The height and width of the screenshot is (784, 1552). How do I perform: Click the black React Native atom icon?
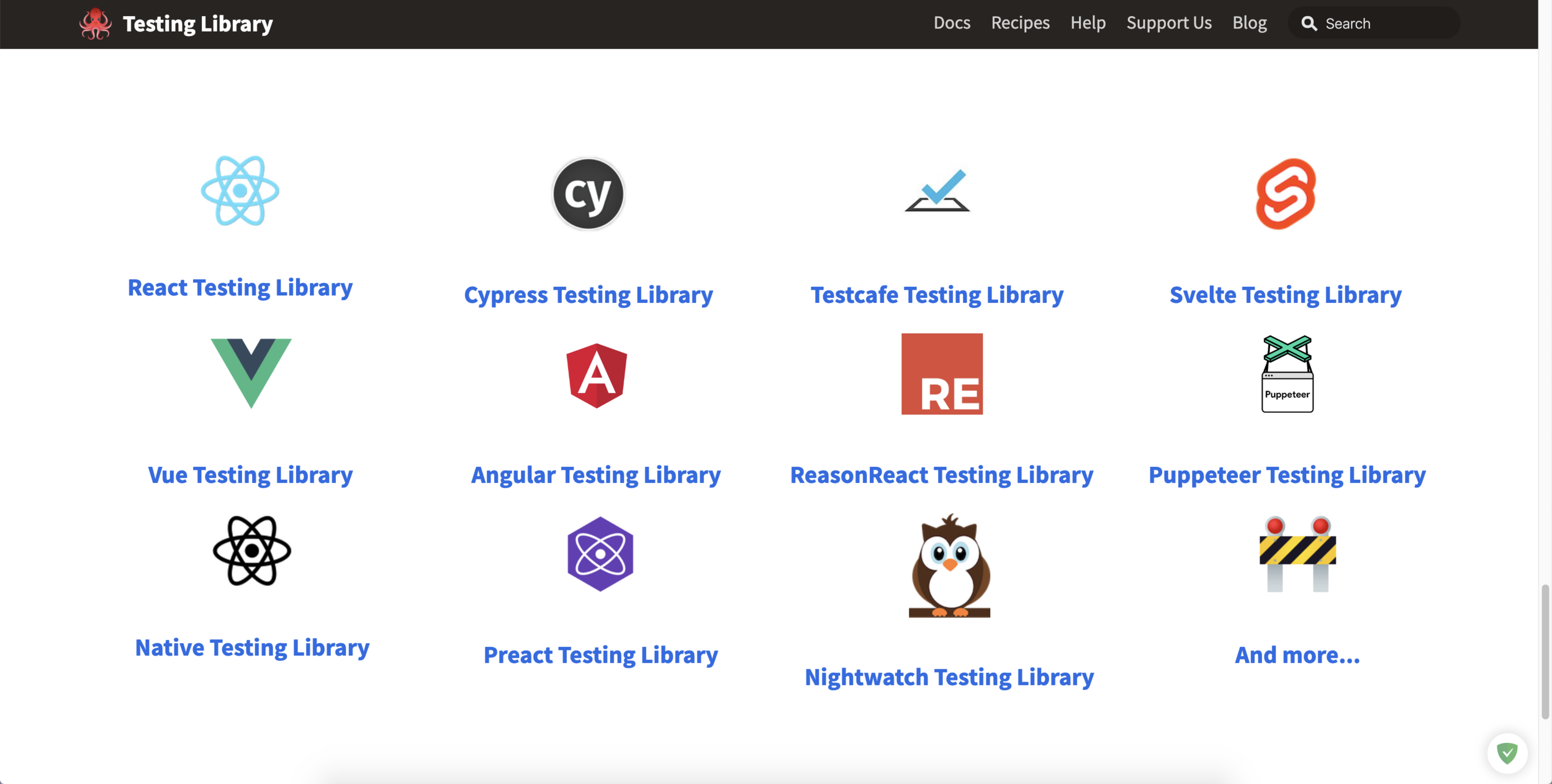tap(251, 551)
